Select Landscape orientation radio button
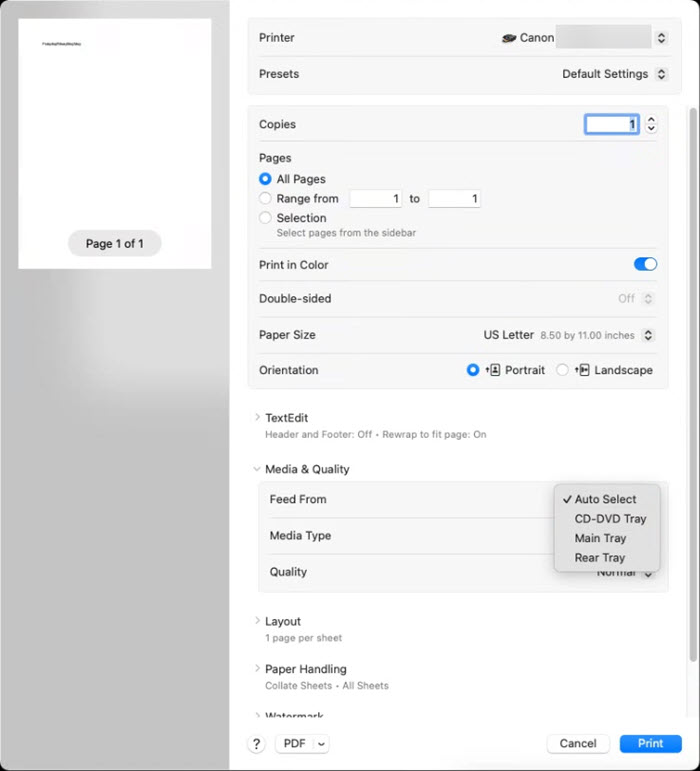 tap(562, 370)
